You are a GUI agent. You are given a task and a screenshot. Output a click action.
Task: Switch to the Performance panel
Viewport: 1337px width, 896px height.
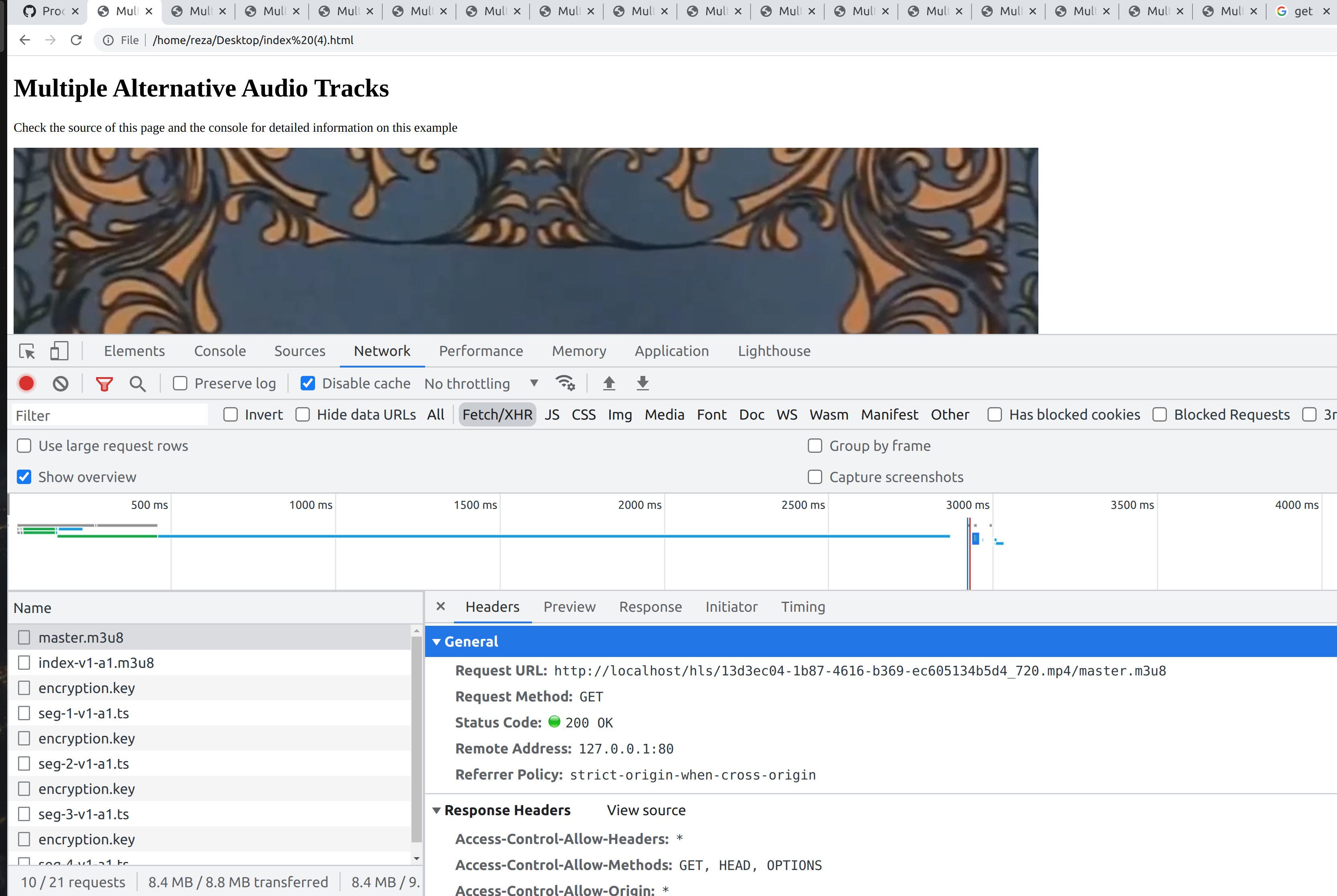(480, 351)
